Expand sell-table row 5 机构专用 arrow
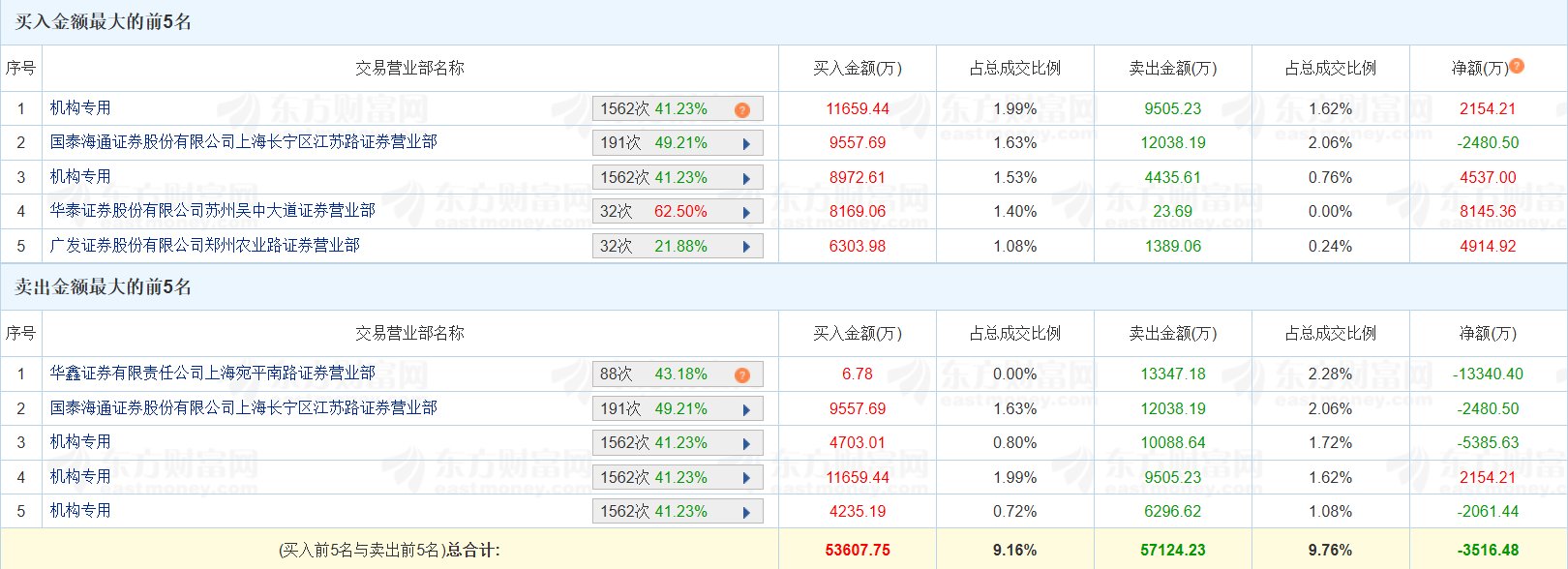1568x569 pixels. [x=746, y=512]
